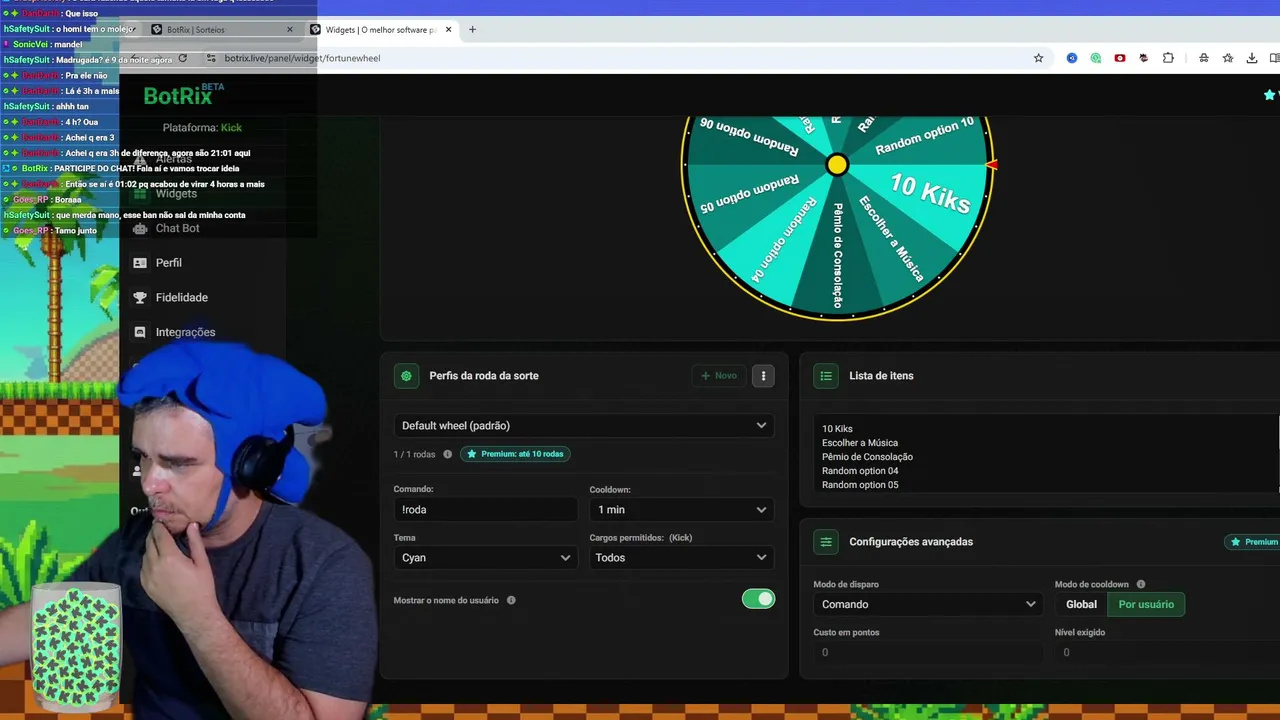Click the Lista de itens list icon
This screenshot has height=720, width=1280.
click(x=826, y=376)
